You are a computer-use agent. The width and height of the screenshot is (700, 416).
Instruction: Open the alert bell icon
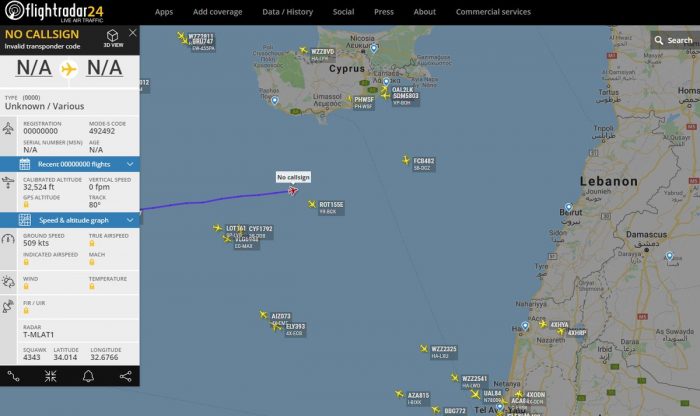click(x=88, y=376)
